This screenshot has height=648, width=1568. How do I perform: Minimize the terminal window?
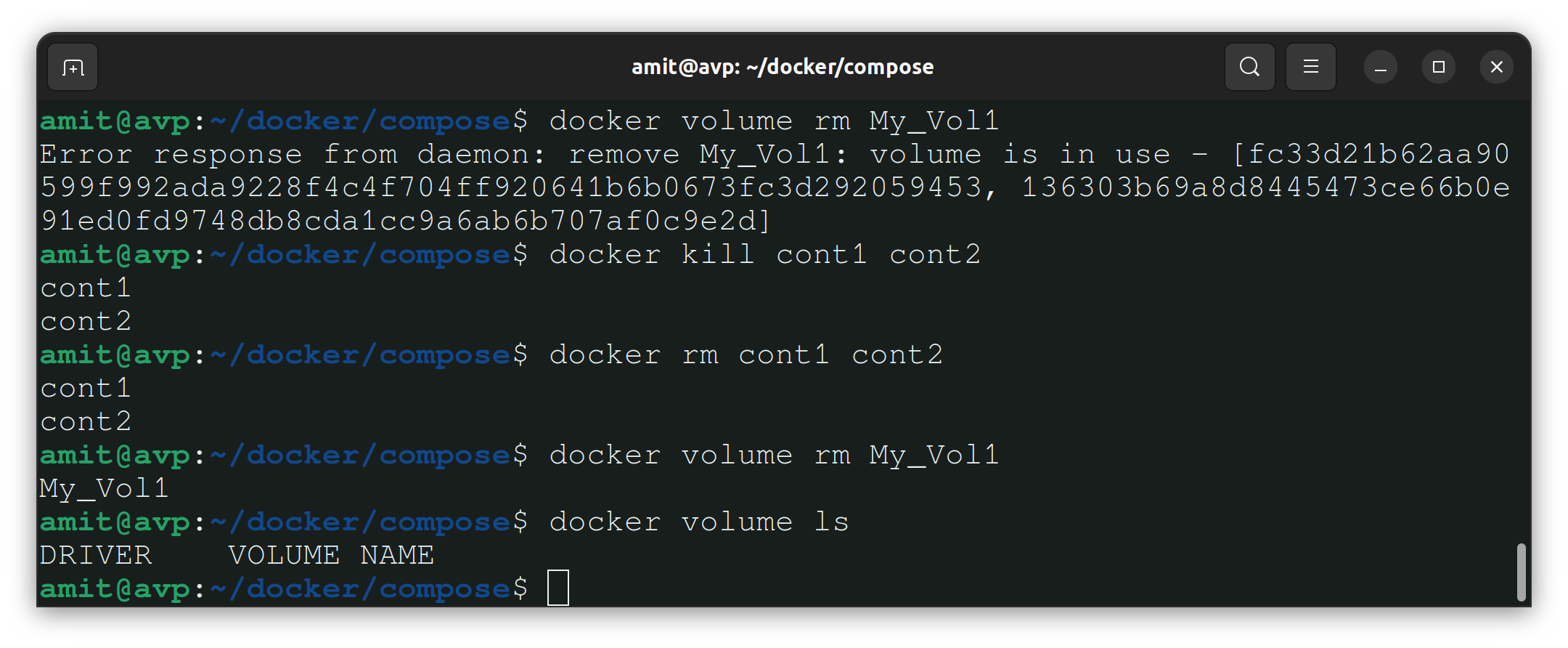(x=1381, y=68)
